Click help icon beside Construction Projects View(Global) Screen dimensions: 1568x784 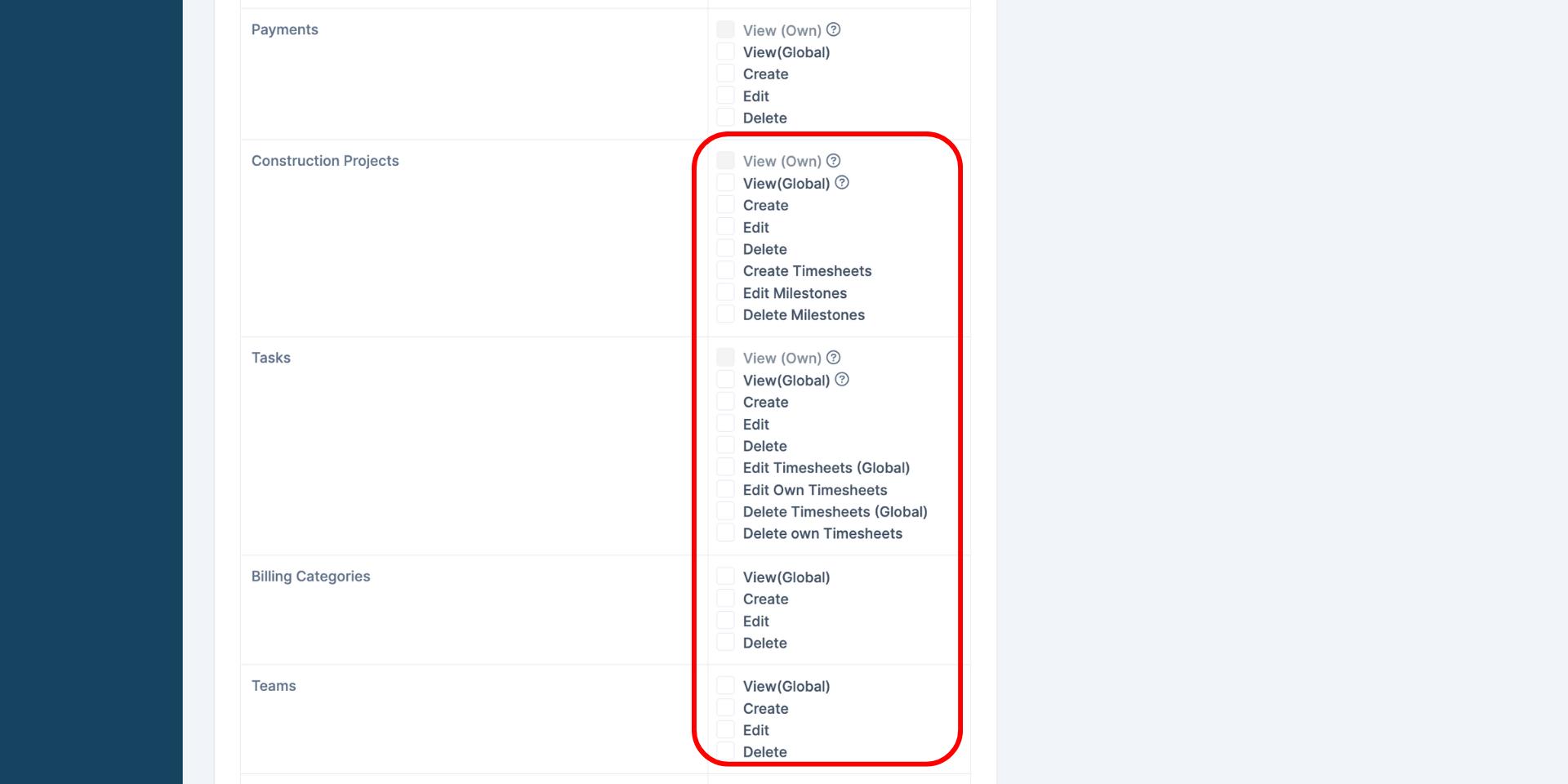[842, 183]
